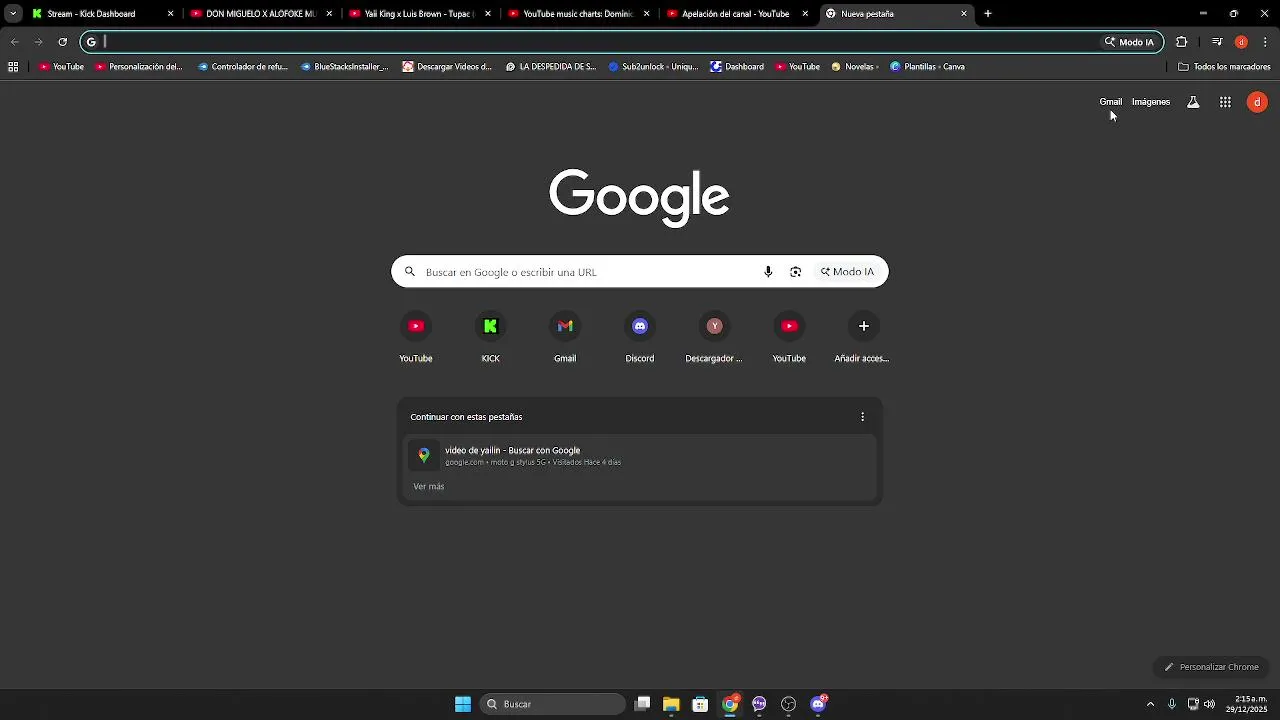Open the Google account avatar
Image resolution: width=1280 pixels, height=720 pixels.
(1257, 102)
